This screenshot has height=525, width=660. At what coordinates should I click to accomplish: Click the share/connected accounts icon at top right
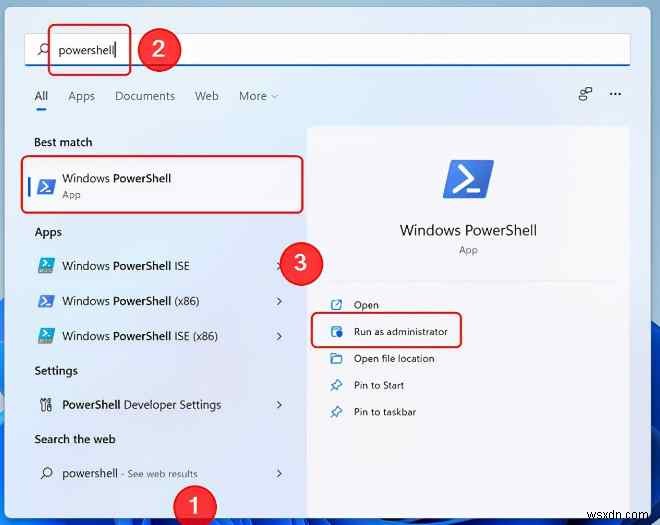(x=585, y=94)
